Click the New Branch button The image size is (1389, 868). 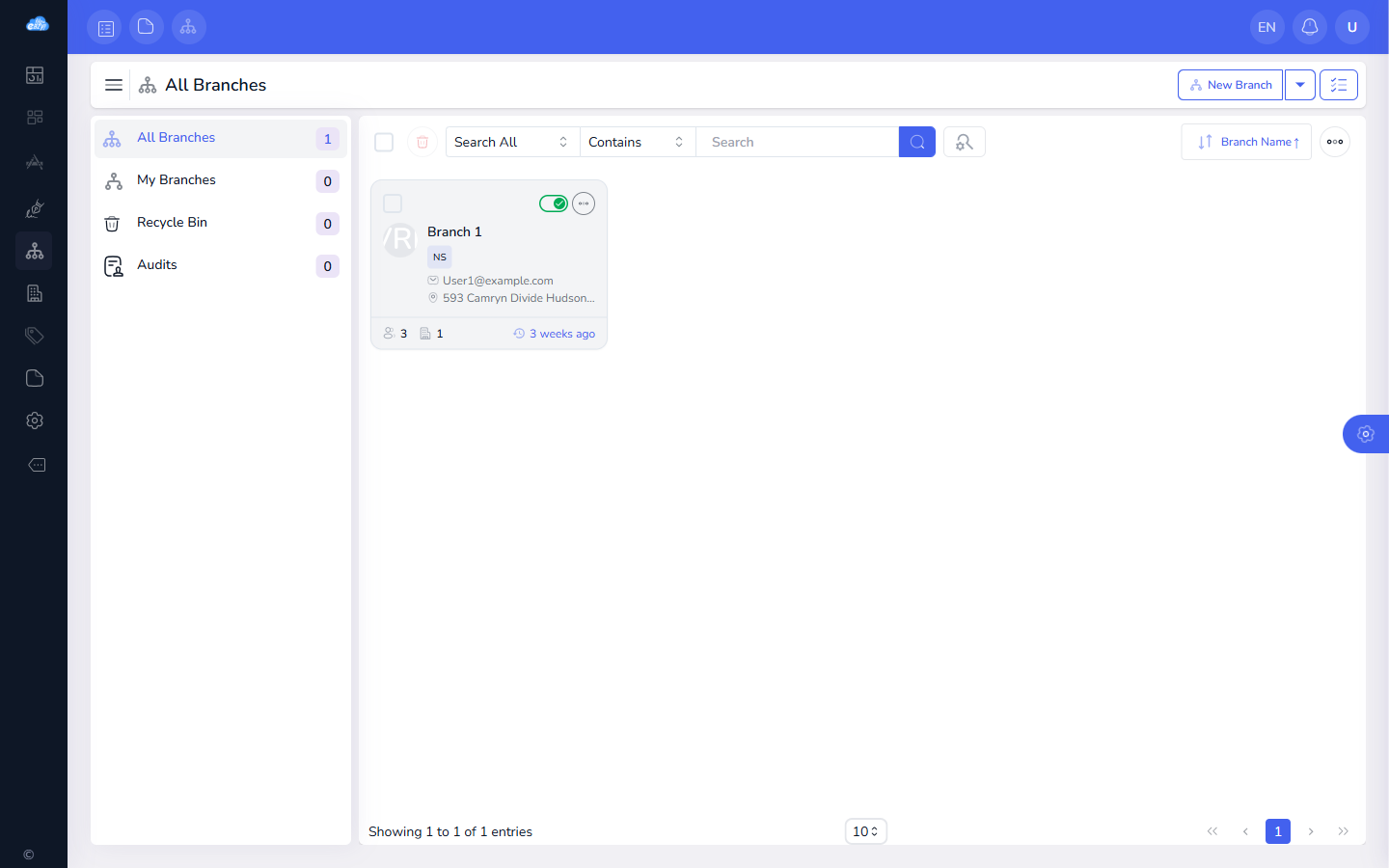(1230, 85)
